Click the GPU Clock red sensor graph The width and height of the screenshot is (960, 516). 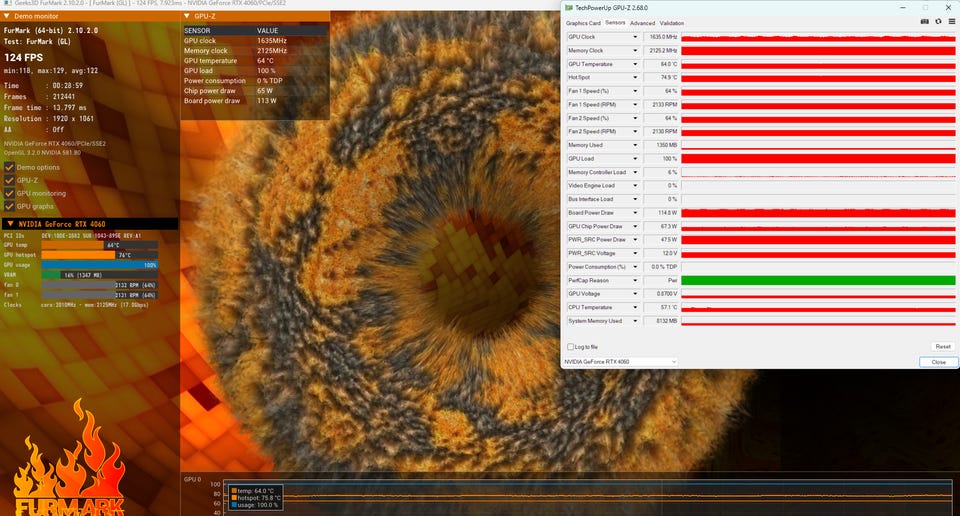point(818,37)
